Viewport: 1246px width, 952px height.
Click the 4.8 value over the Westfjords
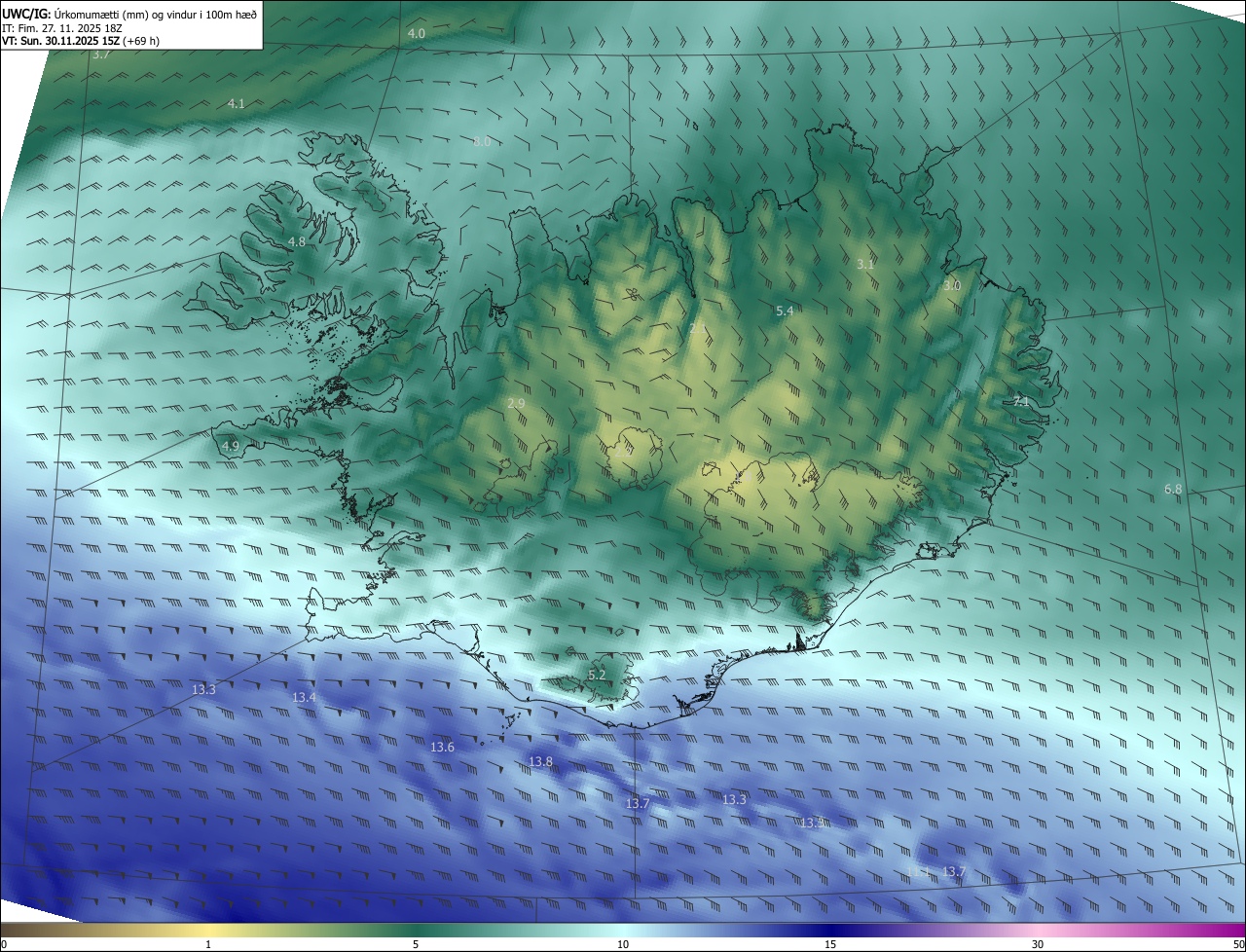tap(297, 241)
